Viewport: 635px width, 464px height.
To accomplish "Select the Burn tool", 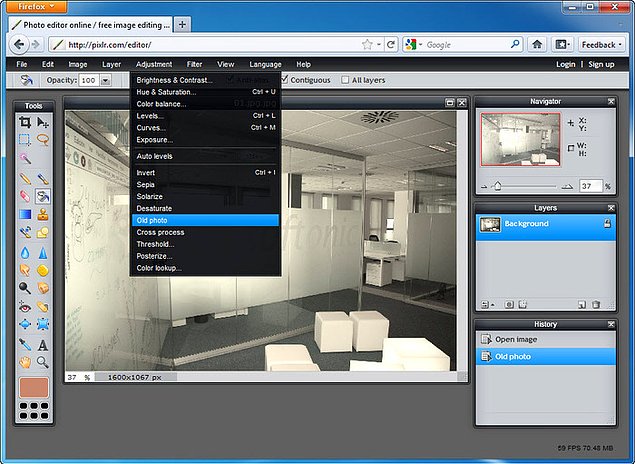I will coord(43,288).
